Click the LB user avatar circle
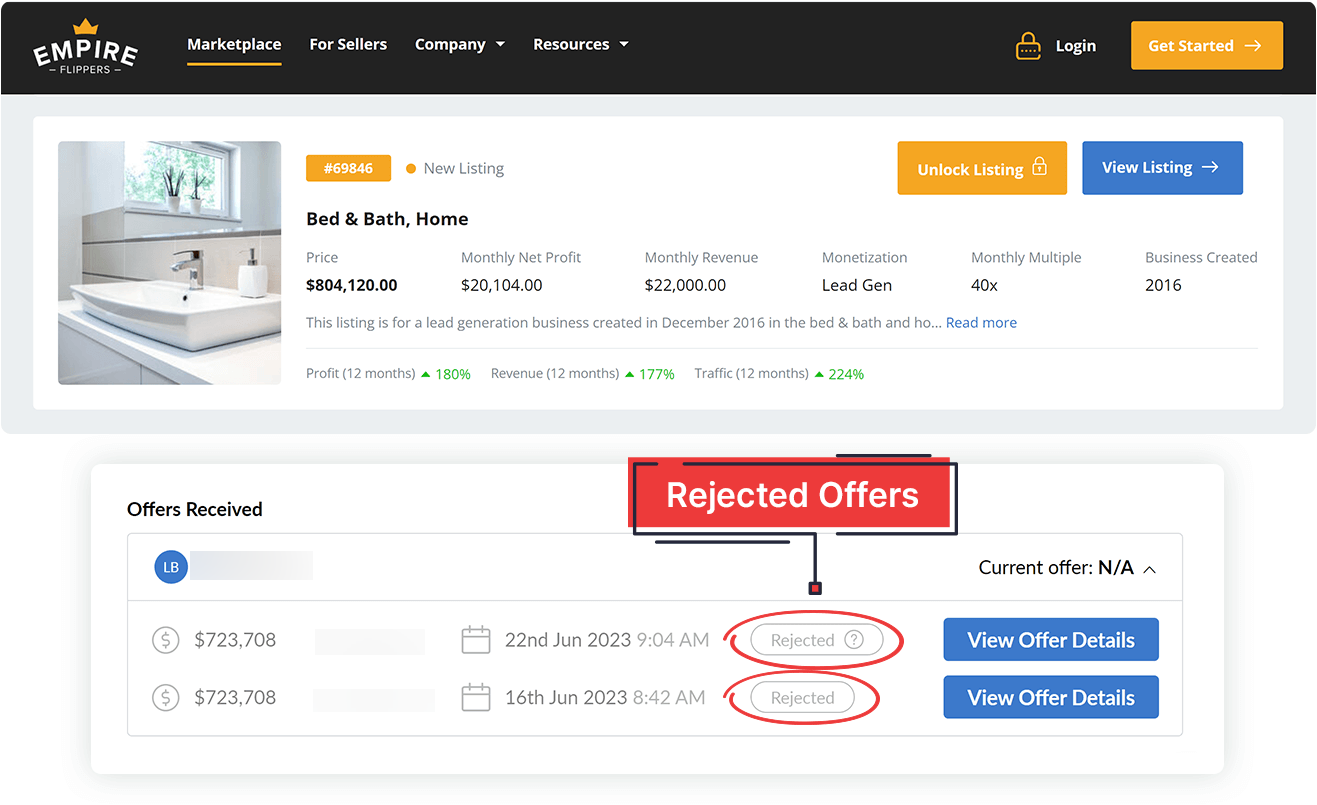The image size is (1317, 805). (171, 567)
